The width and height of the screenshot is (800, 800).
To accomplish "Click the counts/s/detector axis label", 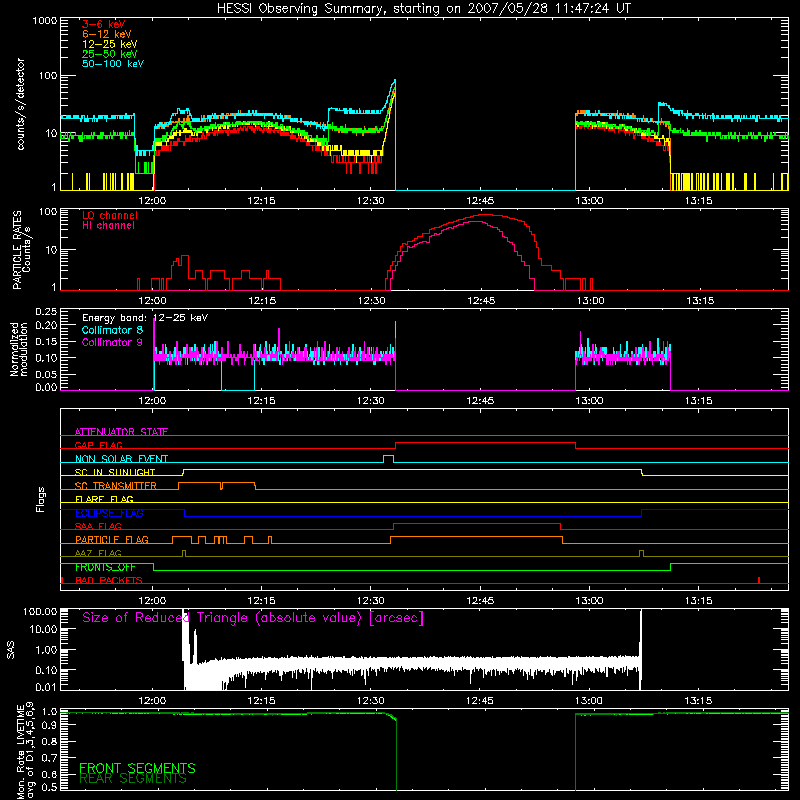I will (x=20, y=104).
